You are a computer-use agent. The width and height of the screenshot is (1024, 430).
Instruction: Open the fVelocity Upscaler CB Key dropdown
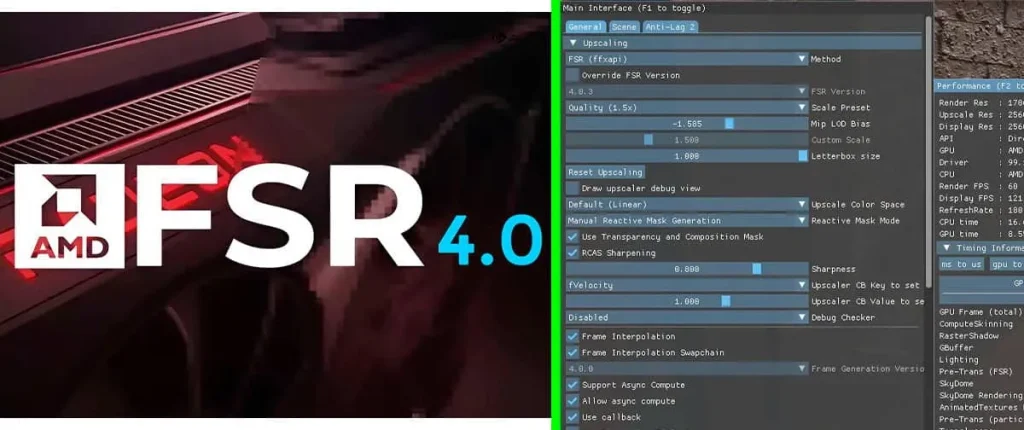coord(687,285)
